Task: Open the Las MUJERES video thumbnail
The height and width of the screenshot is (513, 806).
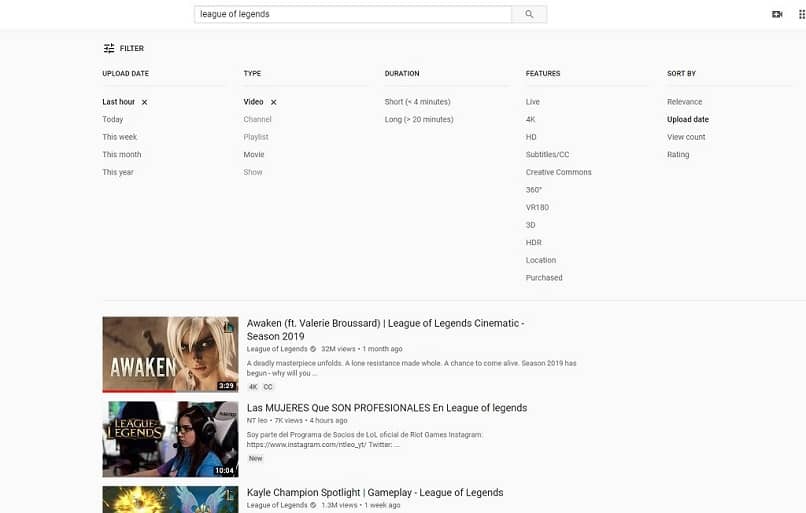Action: point(170,439)
